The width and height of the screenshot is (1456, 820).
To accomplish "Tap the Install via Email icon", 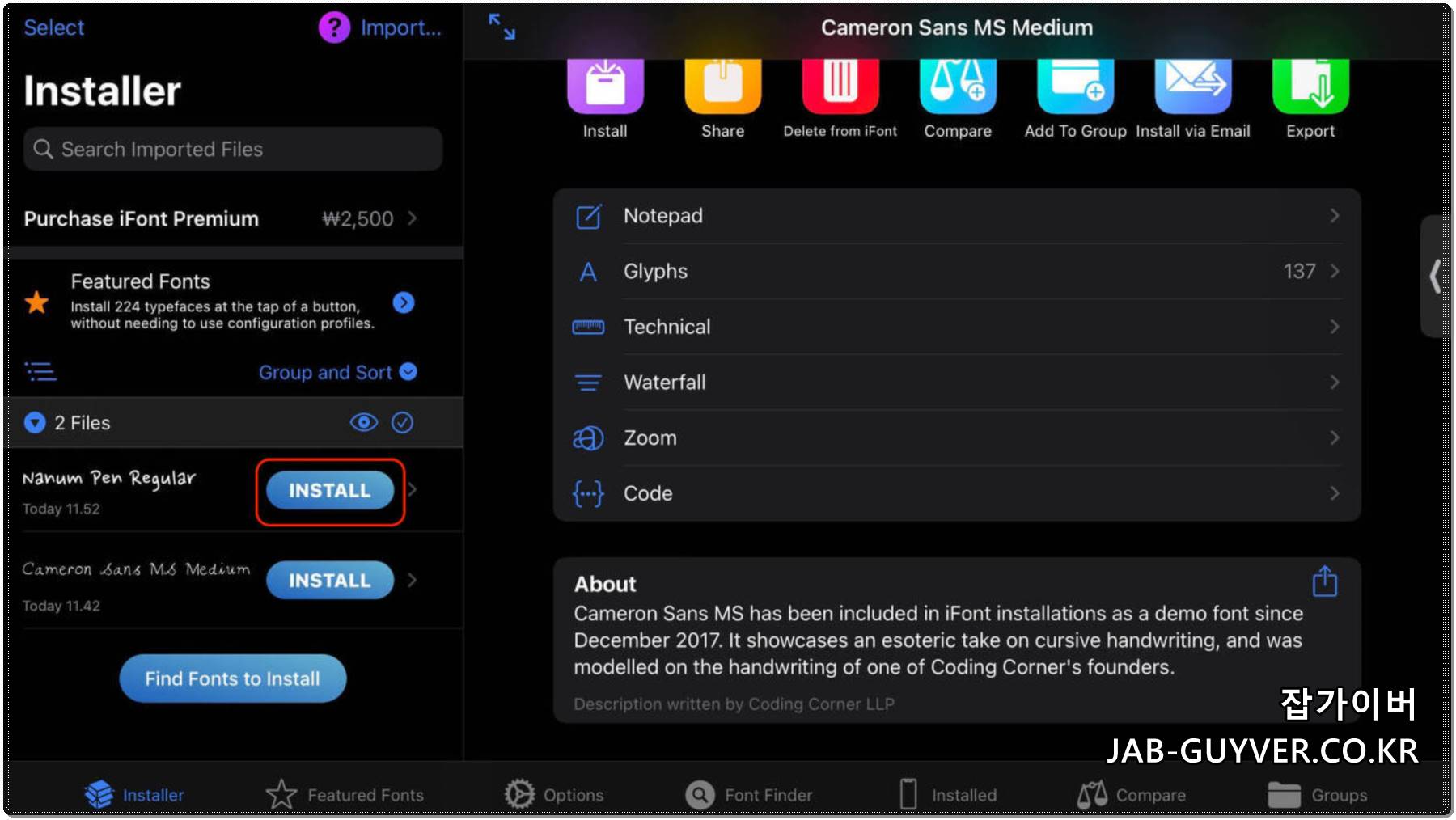I will [x=1193, y=86].
